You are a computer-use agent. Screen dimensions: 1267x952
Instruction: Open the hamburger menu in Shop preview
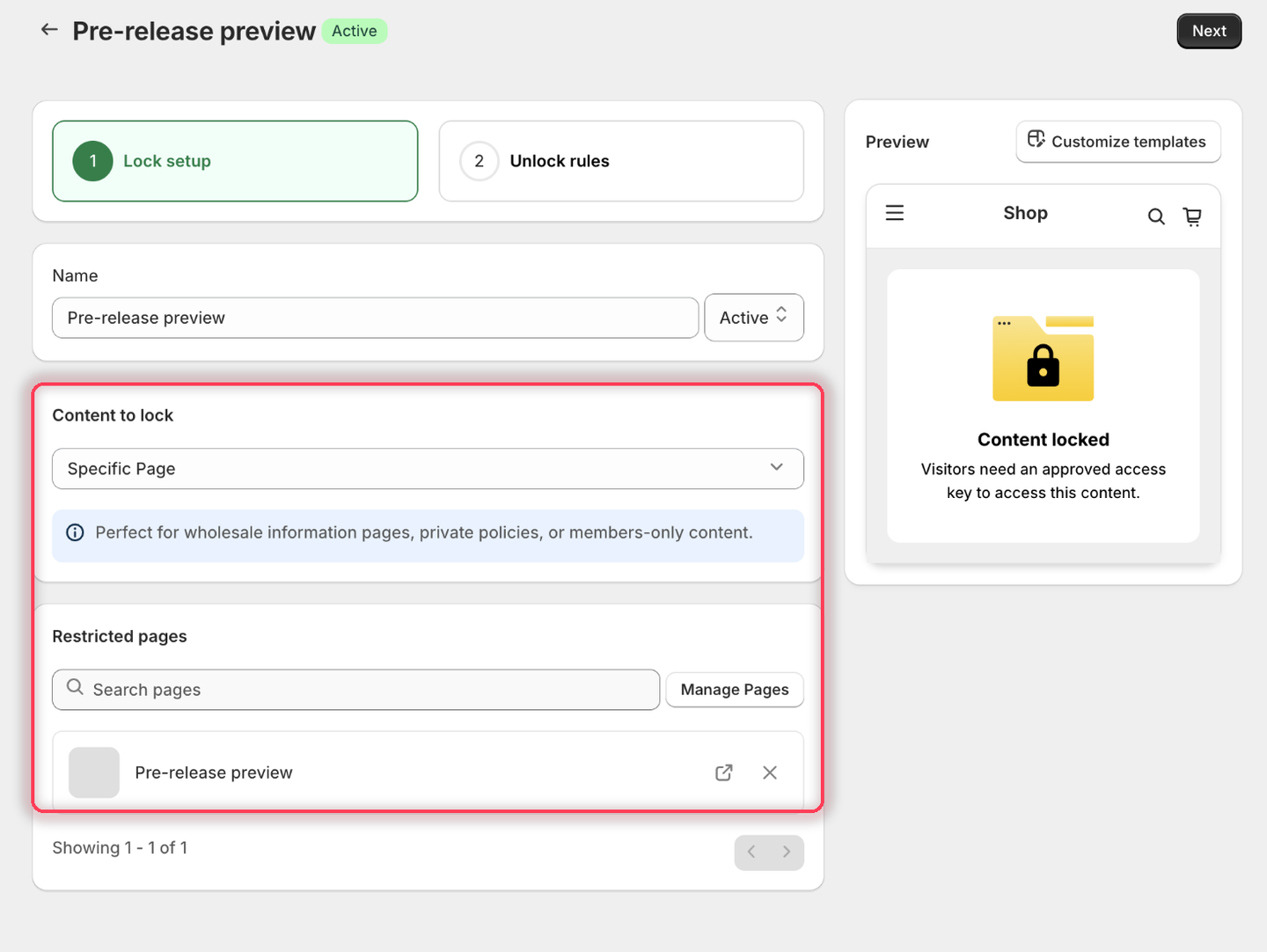coord(895,213)
